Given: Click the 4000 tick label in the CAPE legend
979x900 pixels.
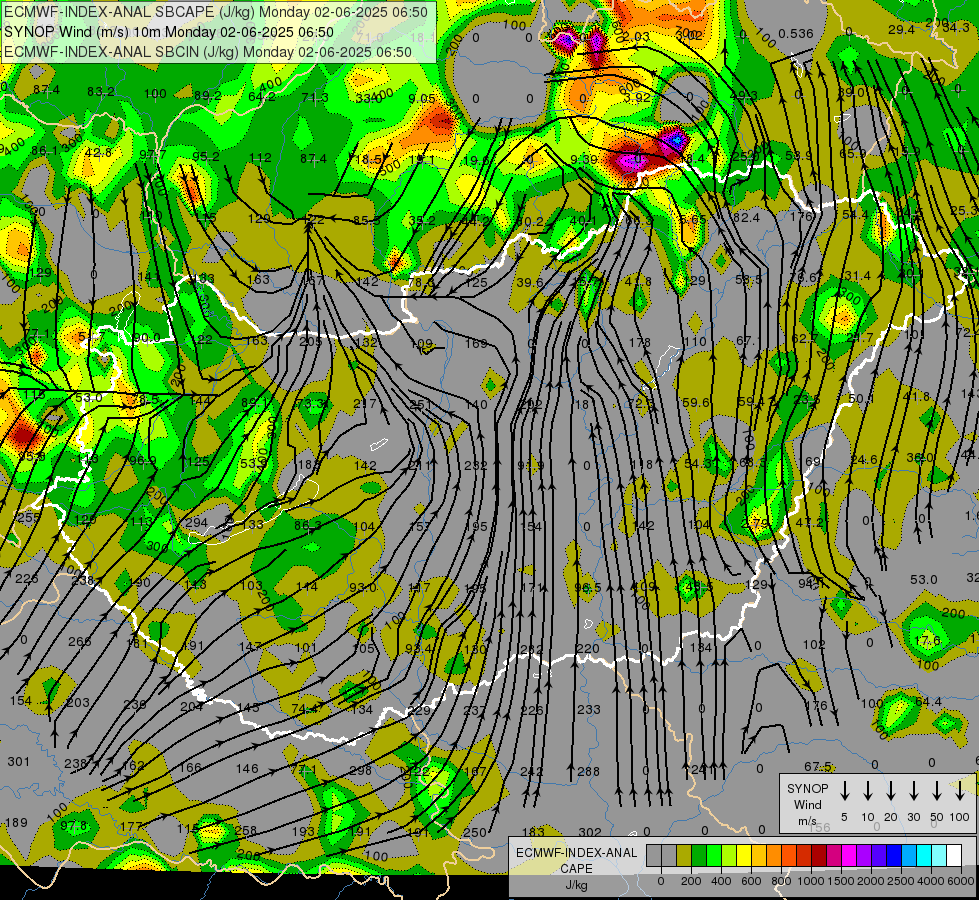Looking at the screenshot, I should (931, 881).
